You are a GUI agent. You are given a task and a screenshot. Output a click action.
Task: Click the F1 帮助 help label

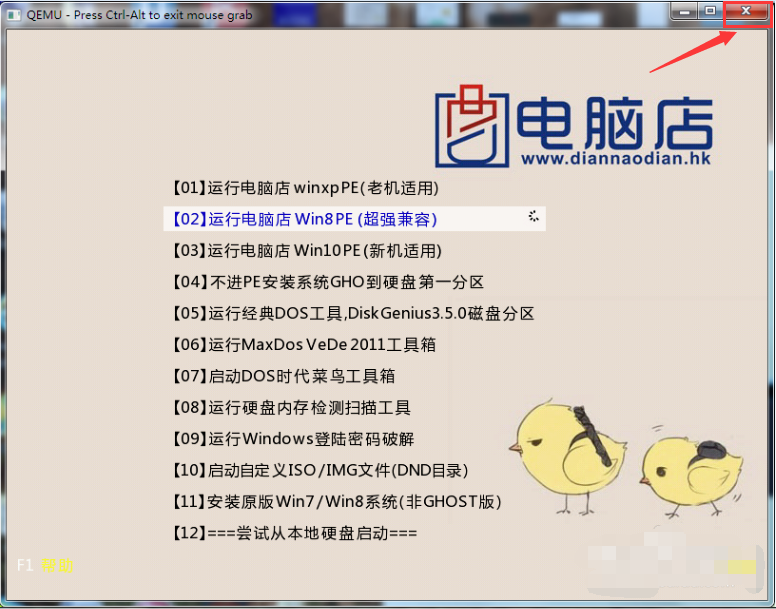pos(45,565)
